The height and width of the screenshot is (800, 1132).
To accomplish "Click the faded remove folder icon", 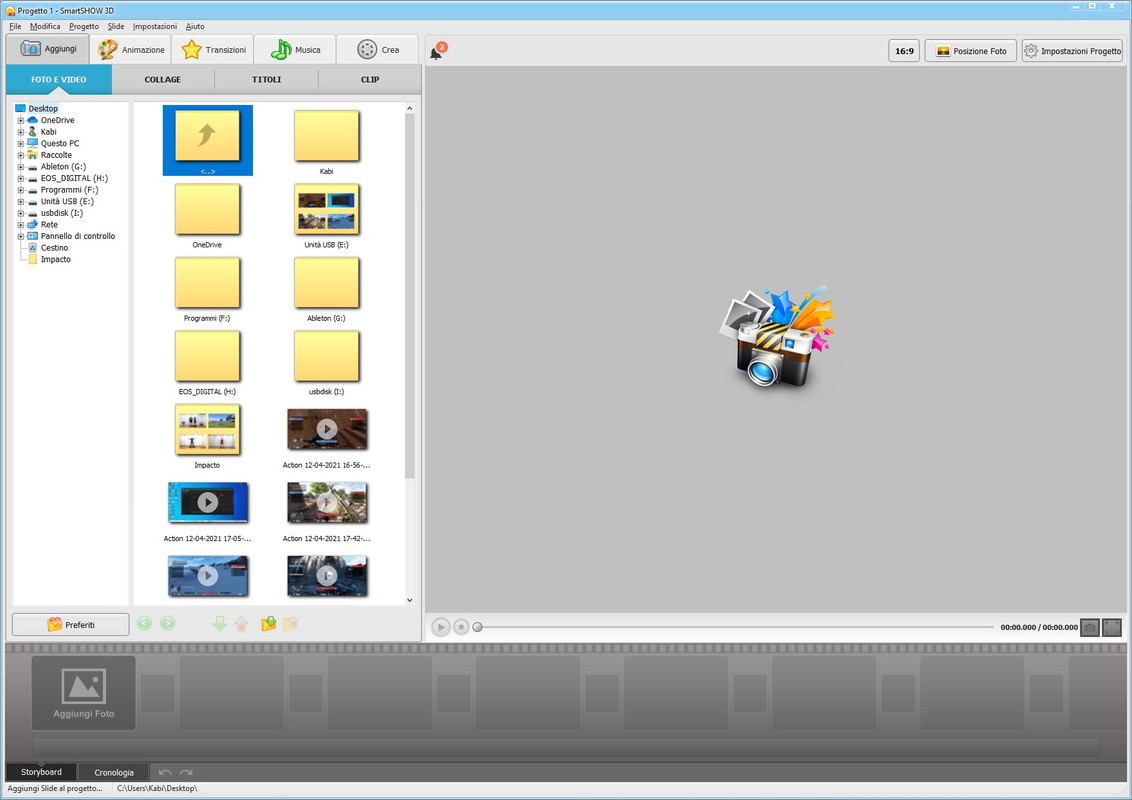I will tap(290, 623).
